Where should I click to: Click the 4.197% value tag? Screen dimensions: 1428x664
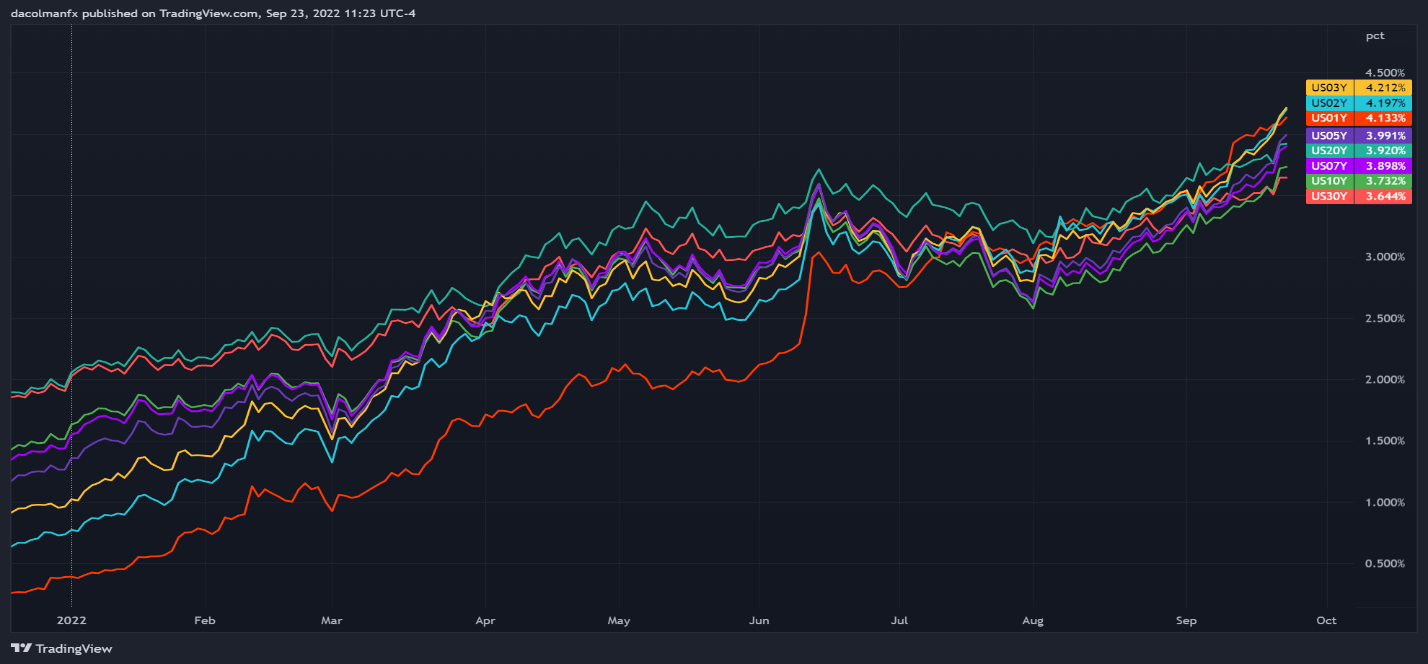point(1383,103)
